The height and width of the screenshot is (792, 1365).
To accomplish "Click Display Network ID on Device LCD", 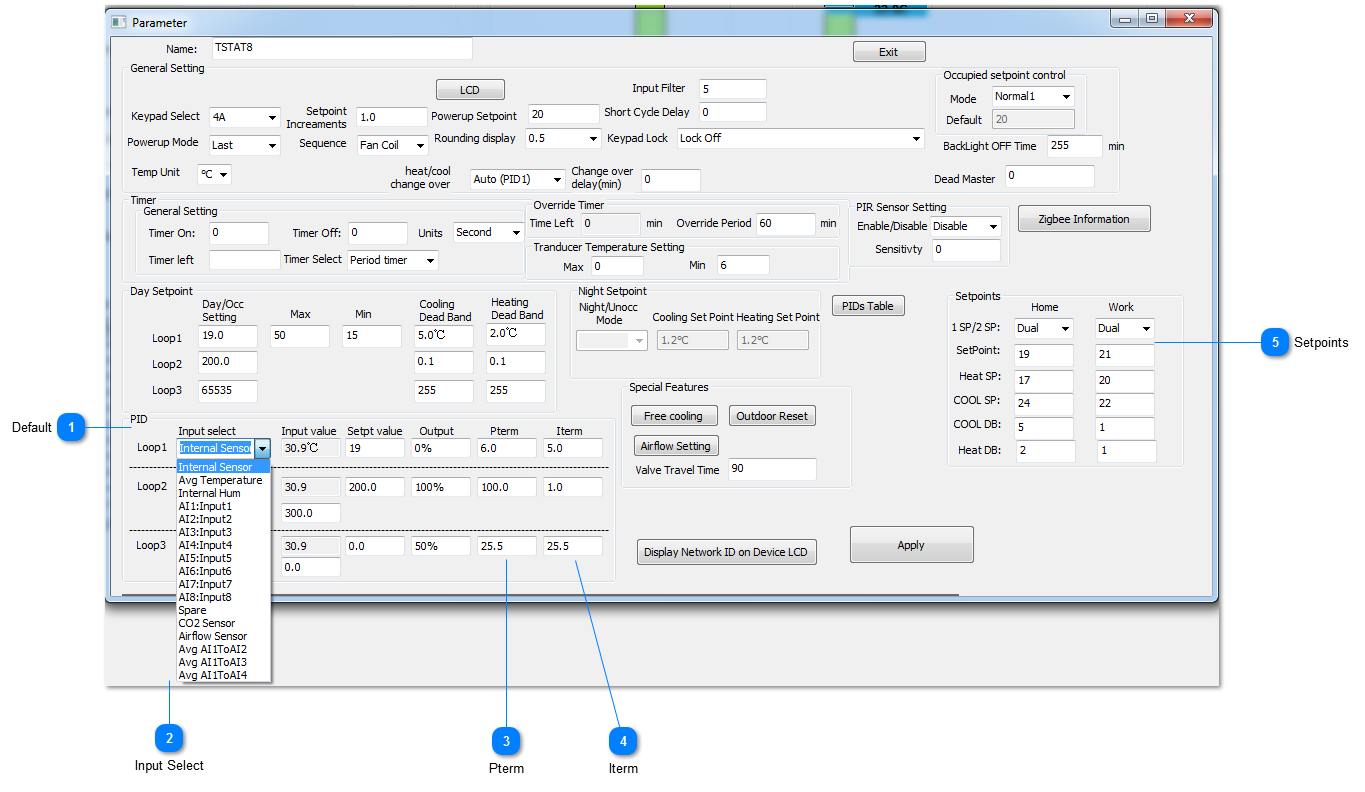I will (727, 552).
